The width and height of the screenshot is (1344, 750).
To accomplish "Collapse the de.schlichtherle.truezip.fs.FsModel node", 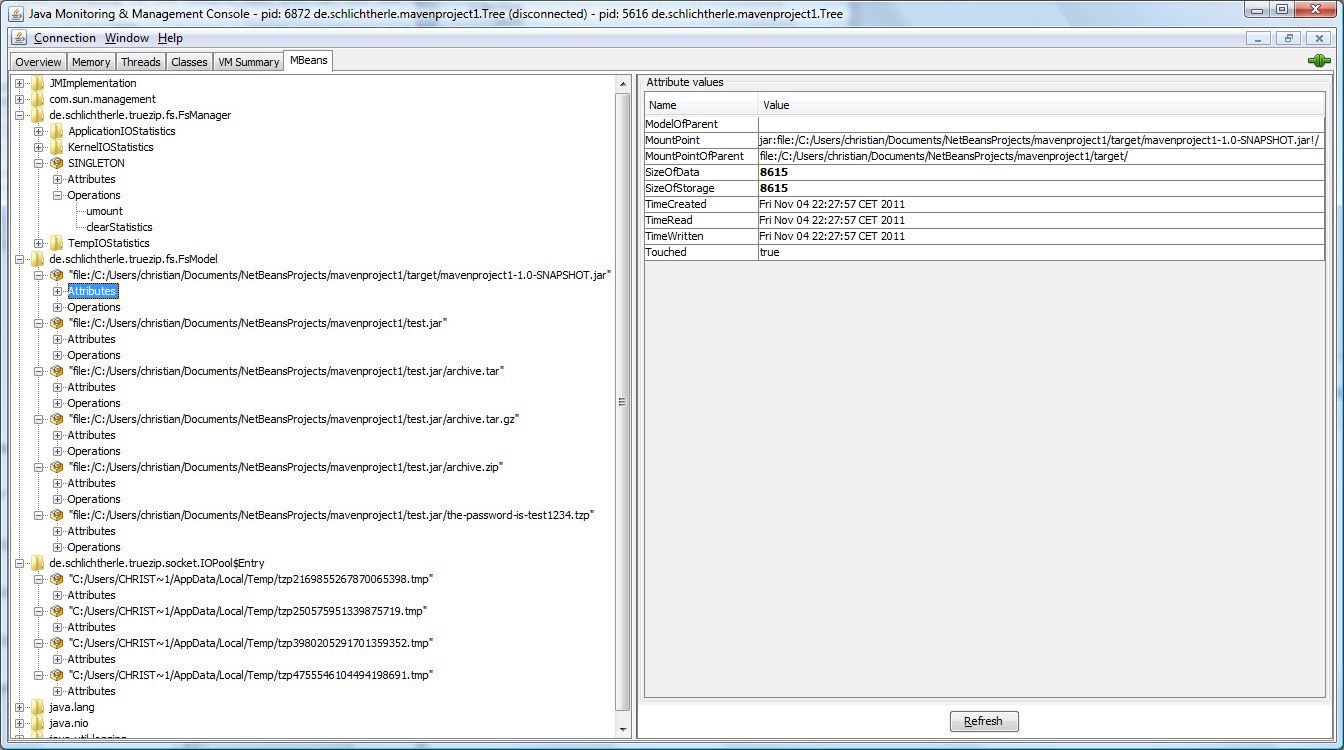I will pos(19,259).
